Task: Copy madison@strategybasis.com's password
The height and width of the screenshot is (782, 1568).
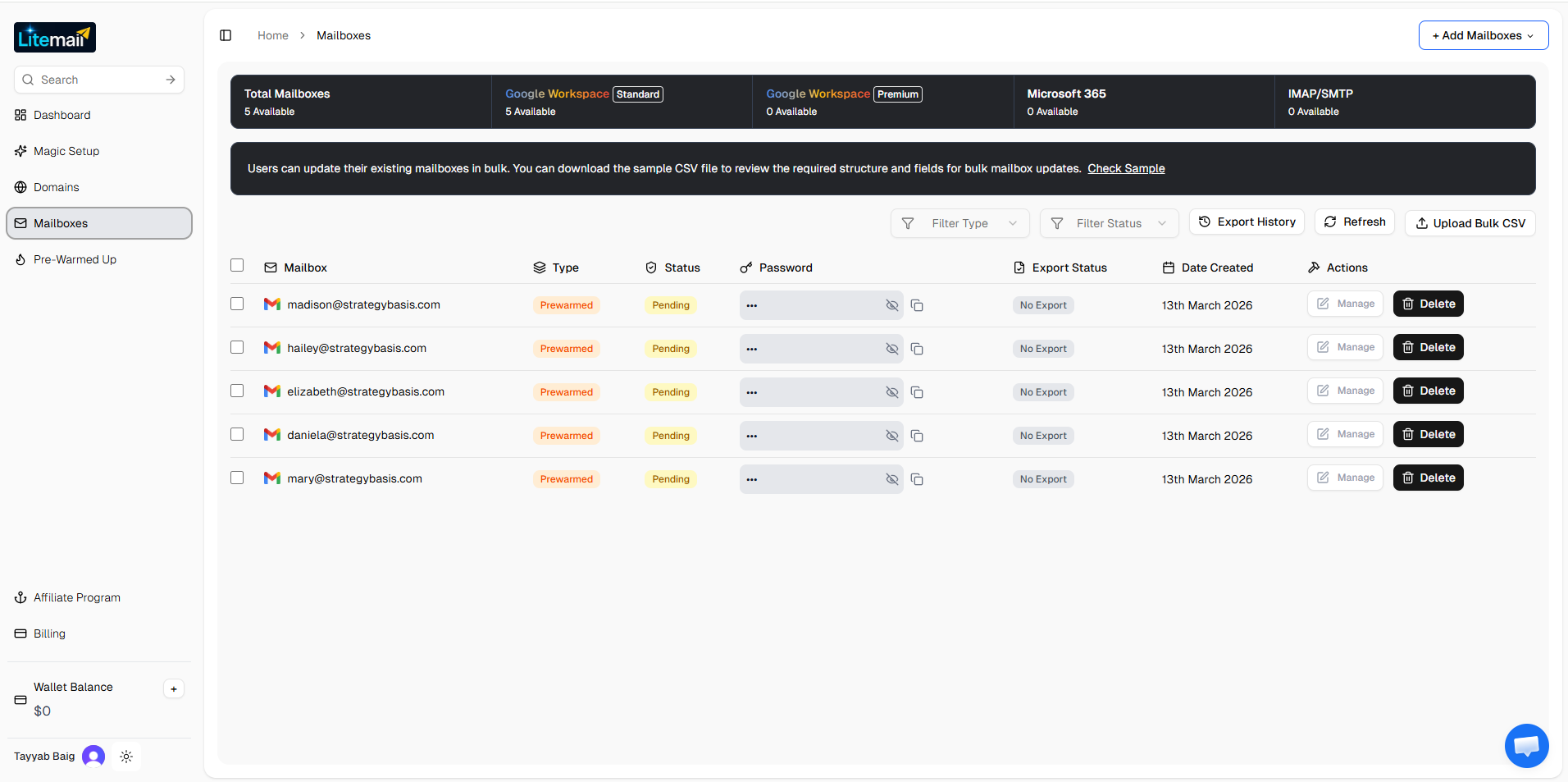Action: 916,304
